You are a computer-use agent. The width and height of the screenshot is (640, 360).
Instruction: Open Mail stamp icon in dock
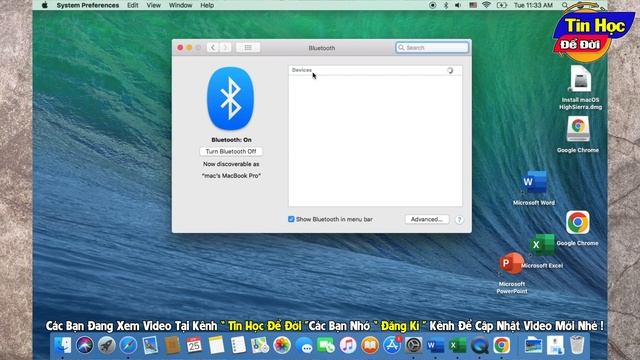pos(150,345)
